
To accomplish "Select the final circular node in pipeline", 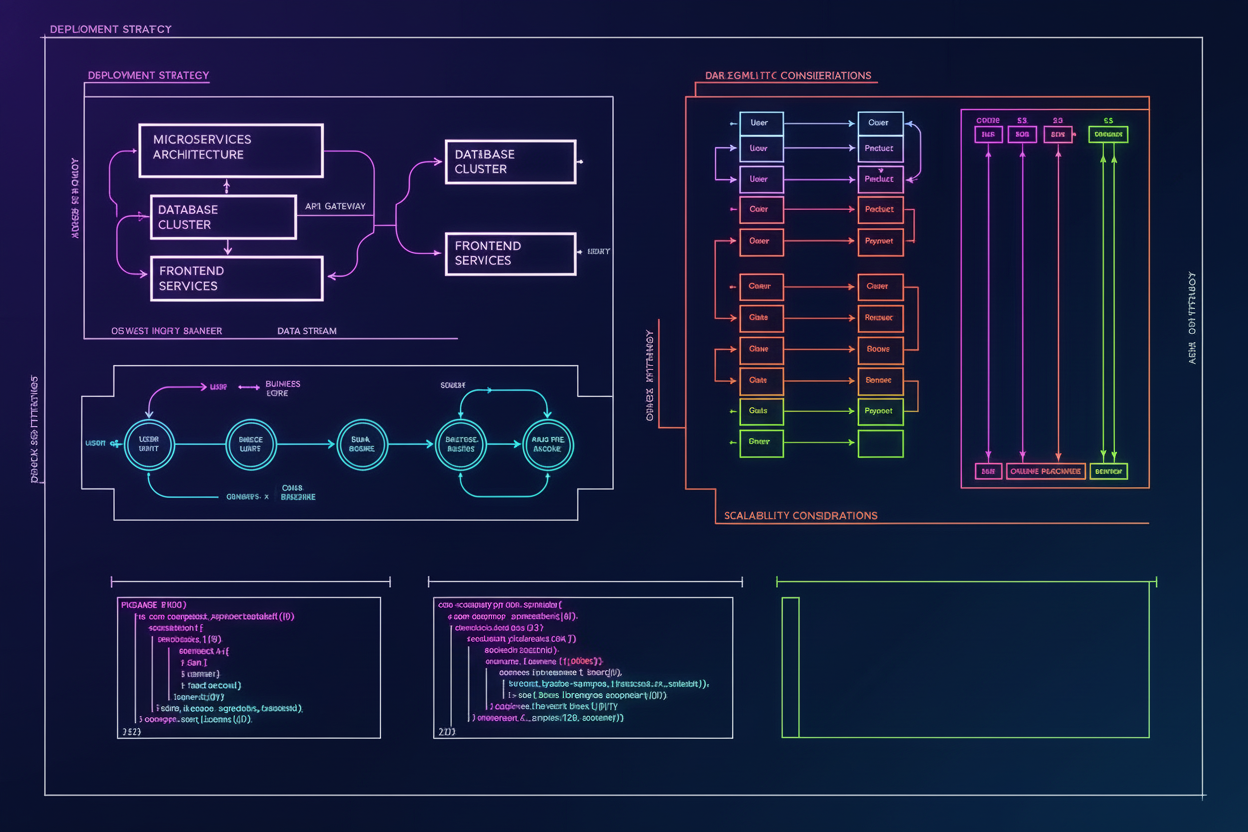I will (x=549, y=444).
